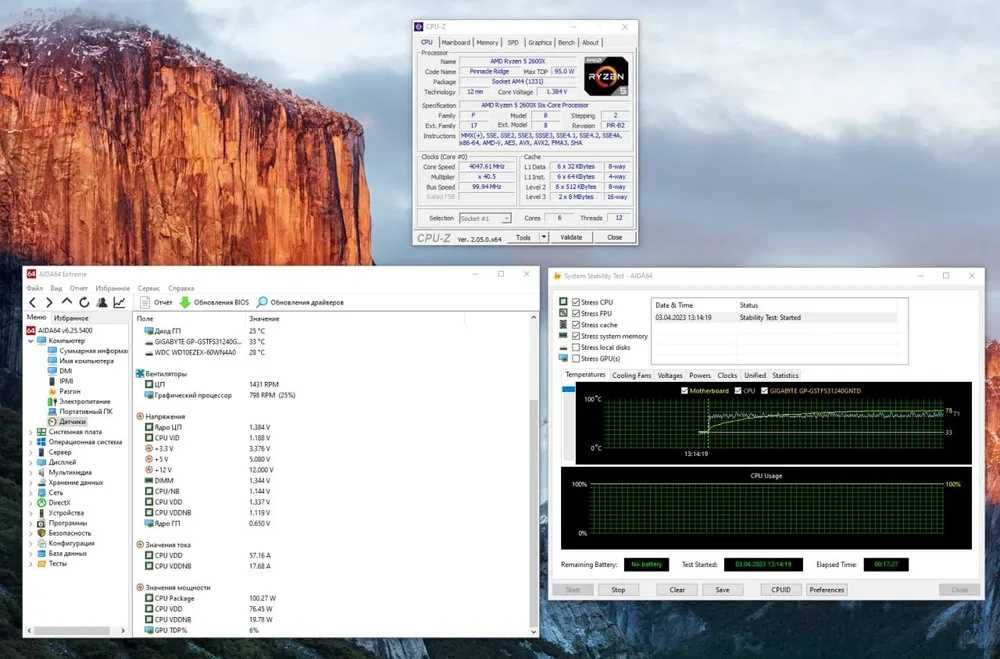Image resolution: width=1000 pixels, height=659 pixels.
Task: Open CPU-Z Tools dropdown arrow
Action: 544,237
